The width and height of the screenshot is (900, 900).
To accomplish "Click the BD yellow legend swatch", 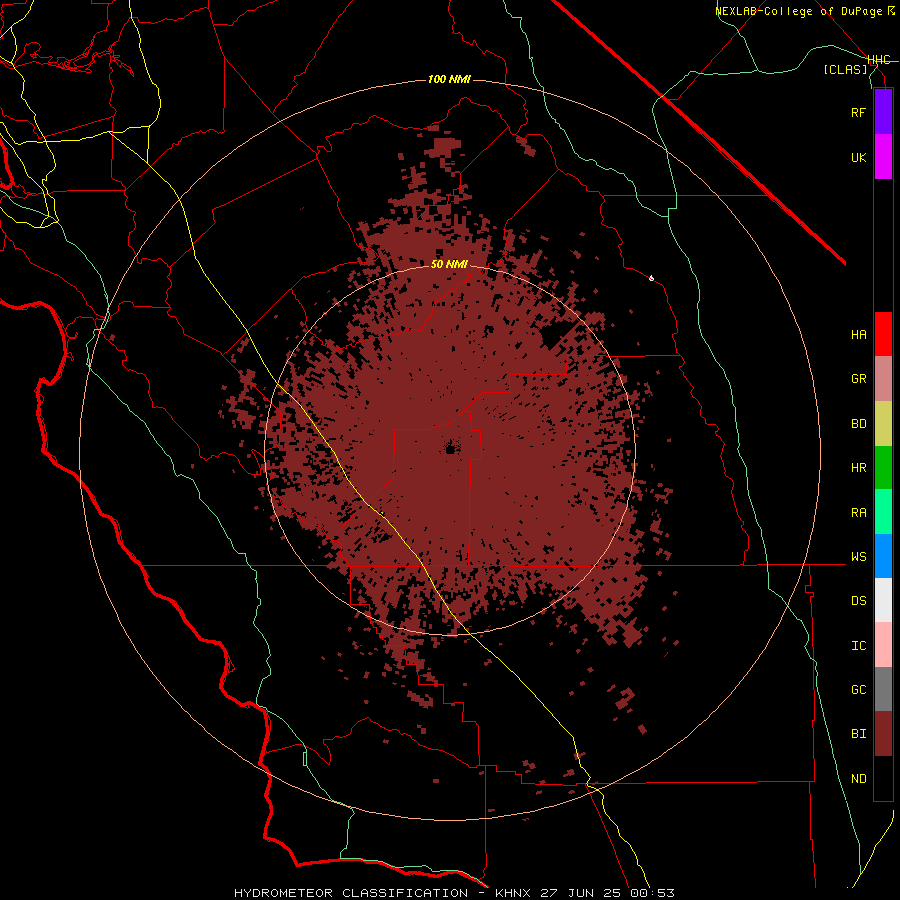I will pyautogui.click(x=883, y=424).
